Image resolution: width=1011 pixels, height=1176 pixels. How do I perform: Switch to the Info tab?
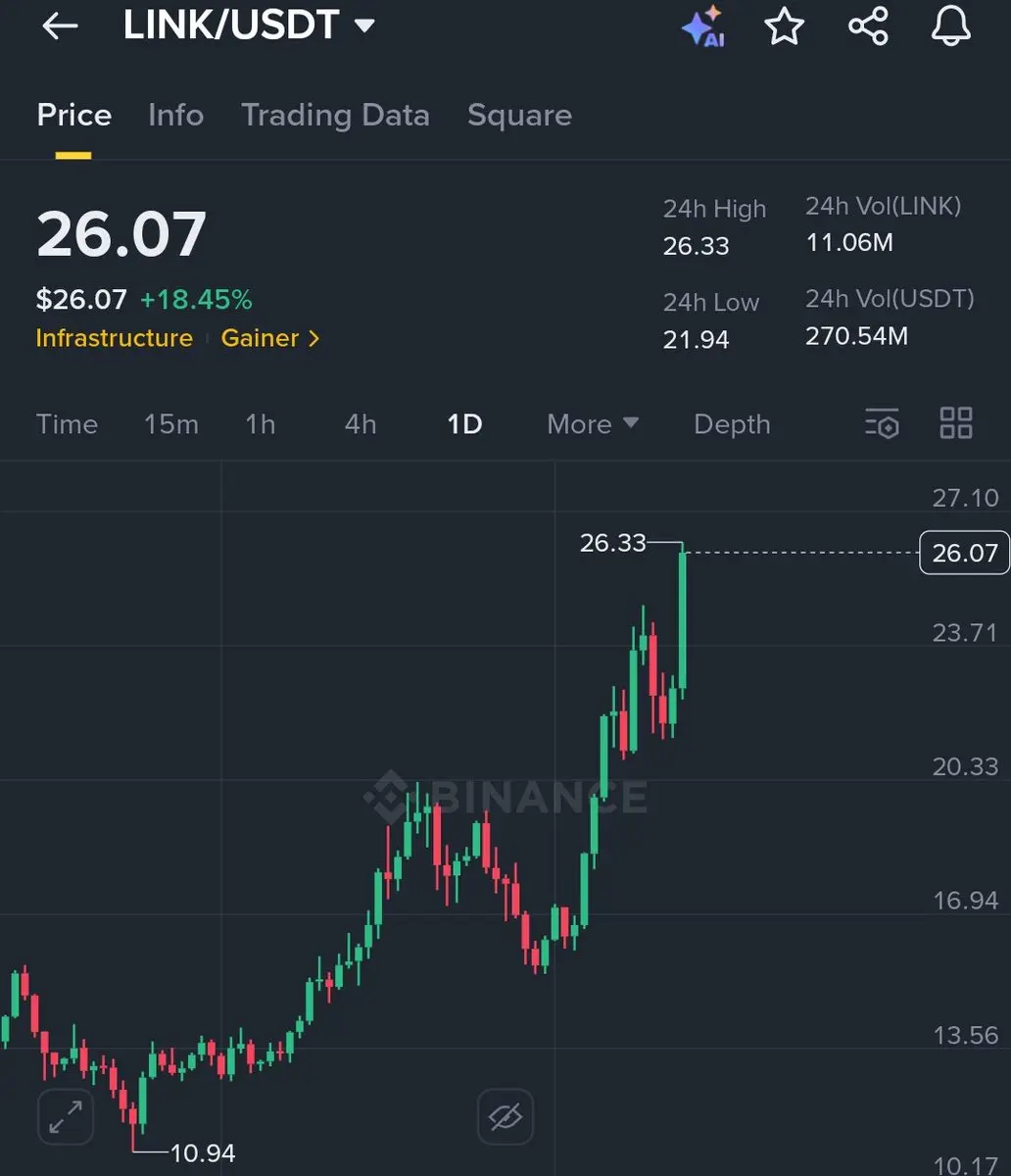(x=176, y=116)
